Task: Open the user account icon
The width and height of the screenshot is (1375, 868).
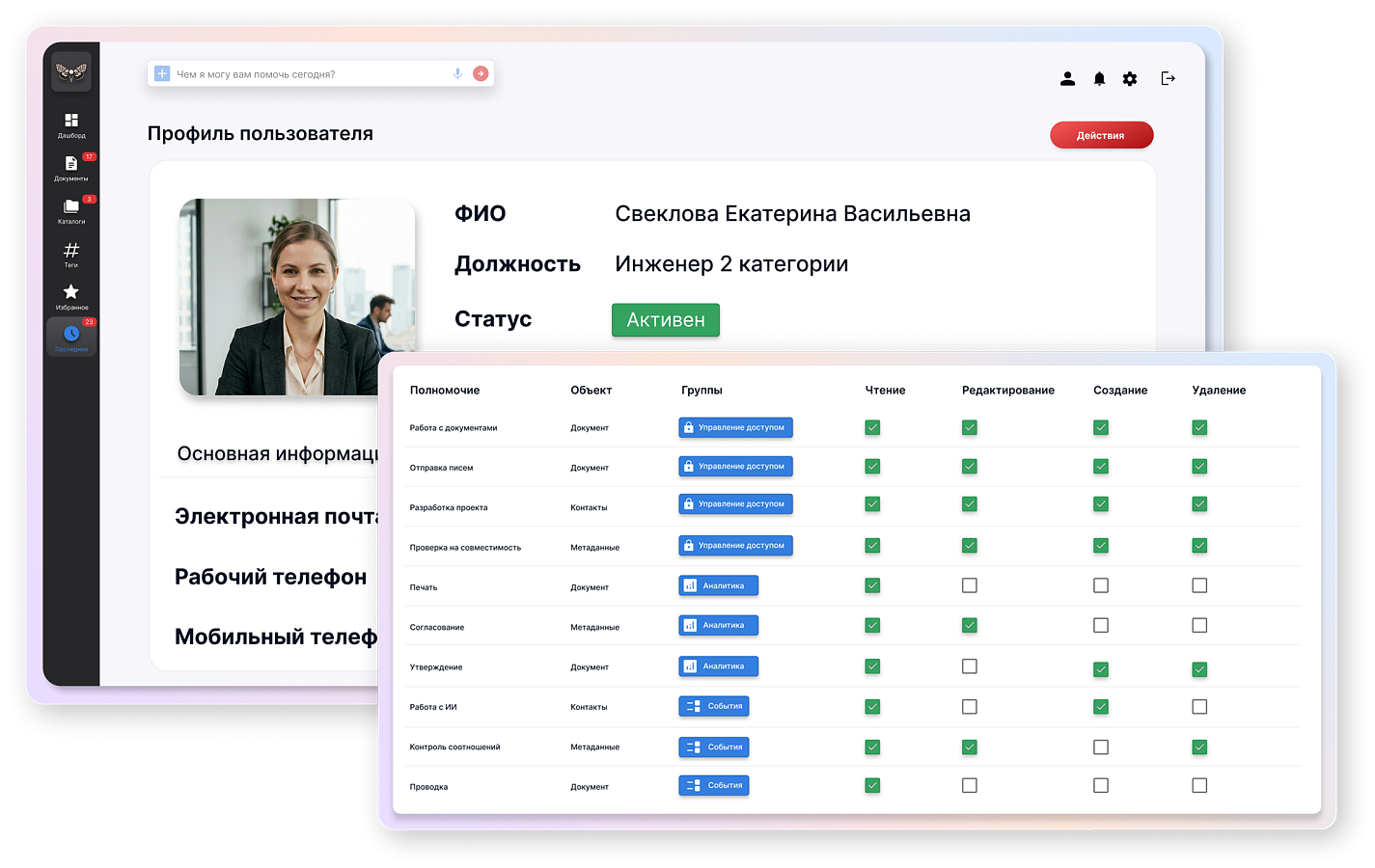Action: tap(1067, 79)
